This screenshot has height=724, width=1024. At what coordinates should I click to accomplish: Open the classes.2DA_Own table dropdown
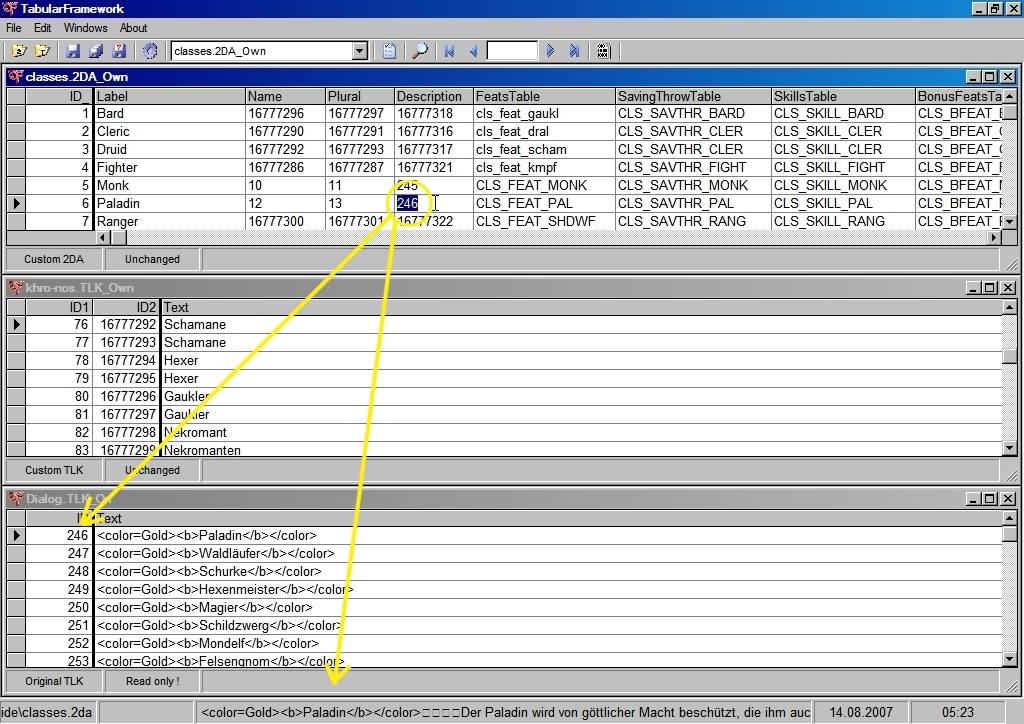coord(360,51)
